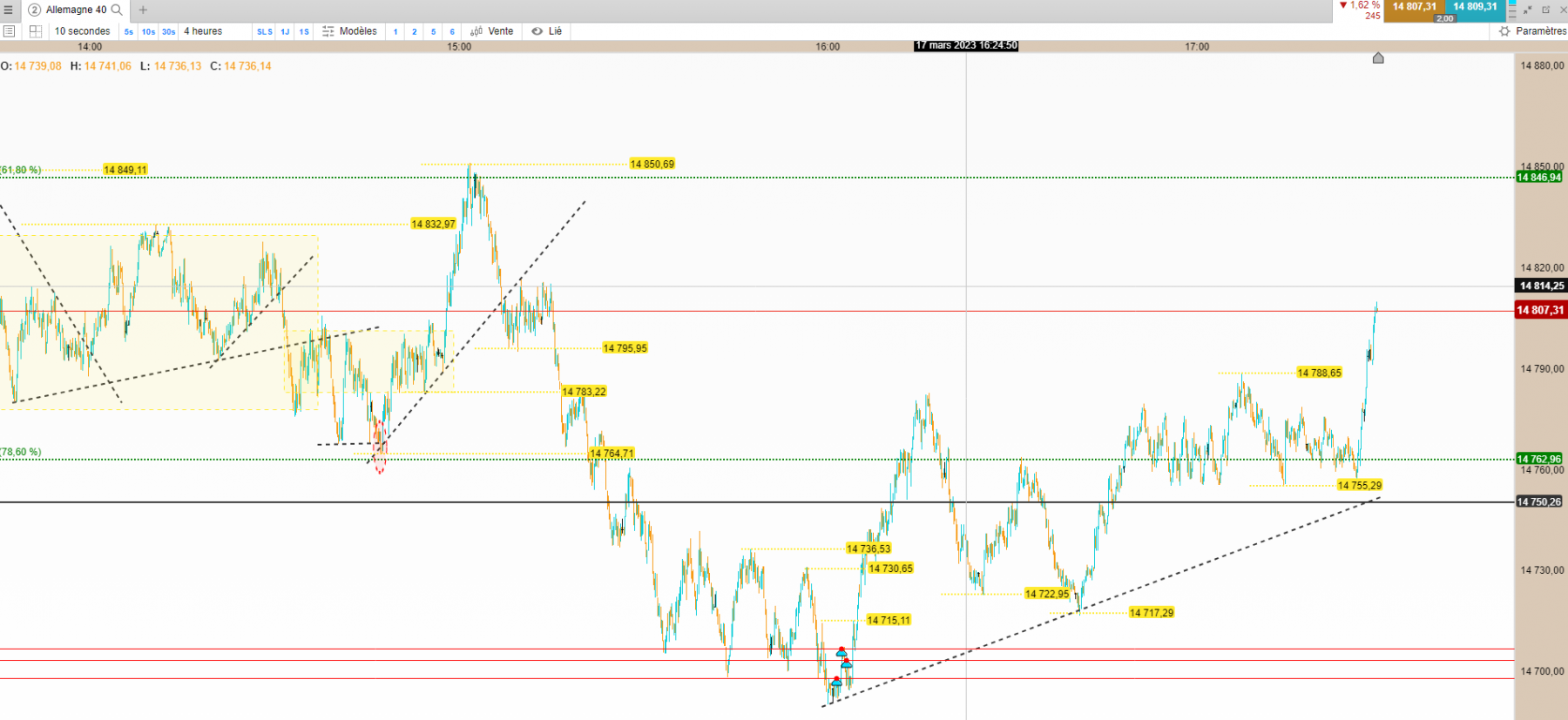Image resolution: width=1568 pixels, height=720 pixels.
Task: Toggle the SLS display option
Action: [x=265, y=31]
